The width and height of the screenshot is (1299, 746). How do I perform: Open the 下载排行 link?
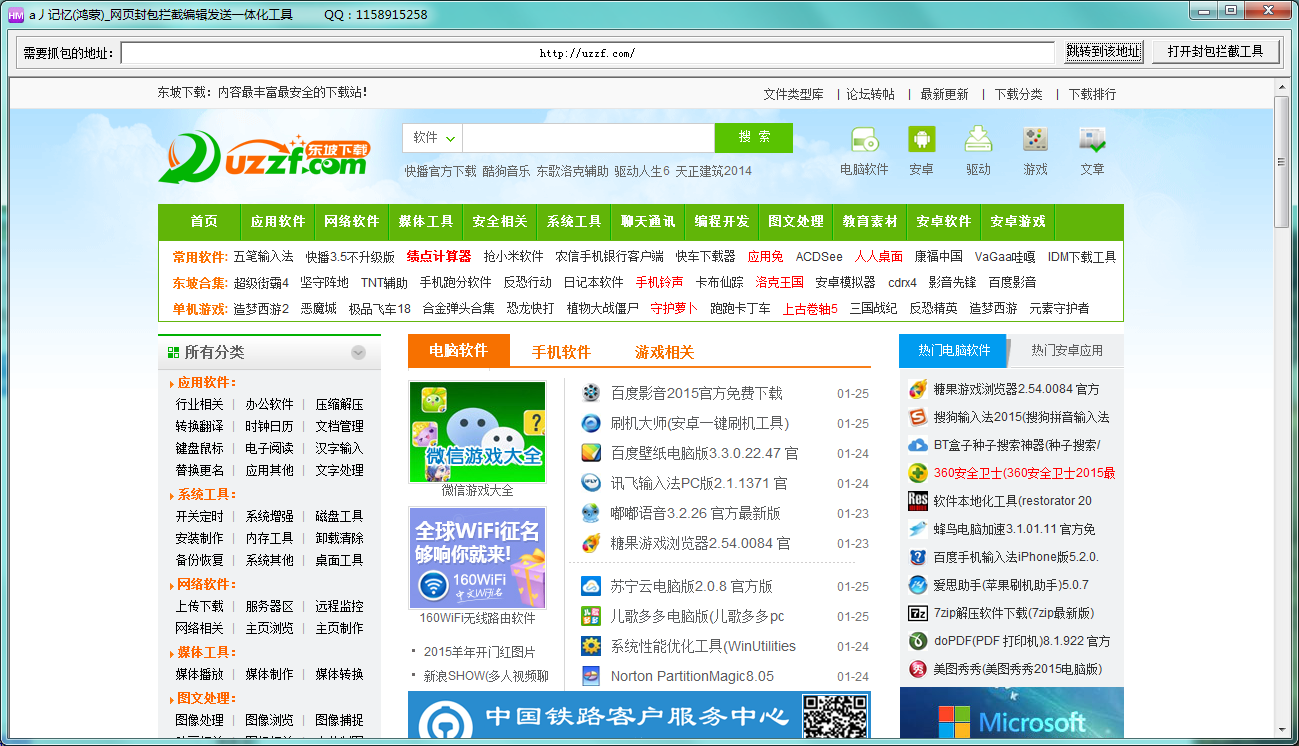pyautogui.click(x=1092, y=94)
